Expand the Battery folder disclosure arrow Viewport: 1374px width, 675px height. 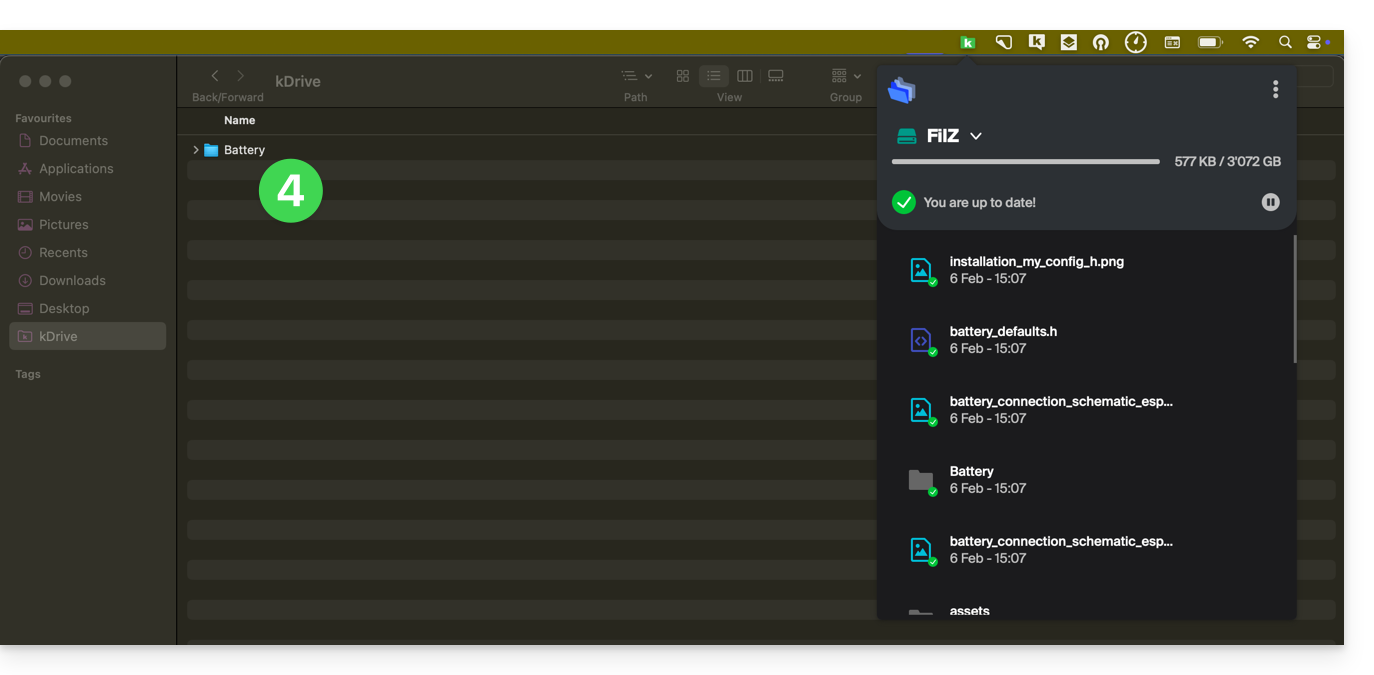click(196, 150)
